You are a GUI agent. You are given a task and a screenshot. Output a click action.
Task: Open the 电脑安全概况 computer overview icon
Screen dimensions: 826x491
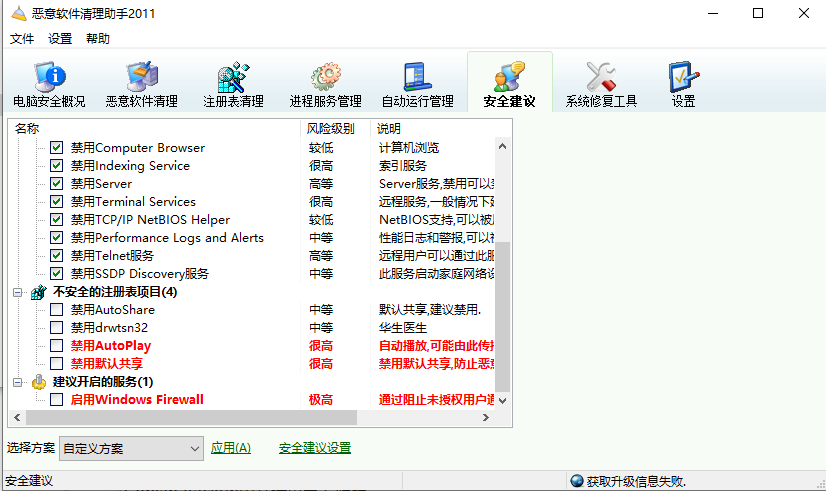click(x=49, y=77)
